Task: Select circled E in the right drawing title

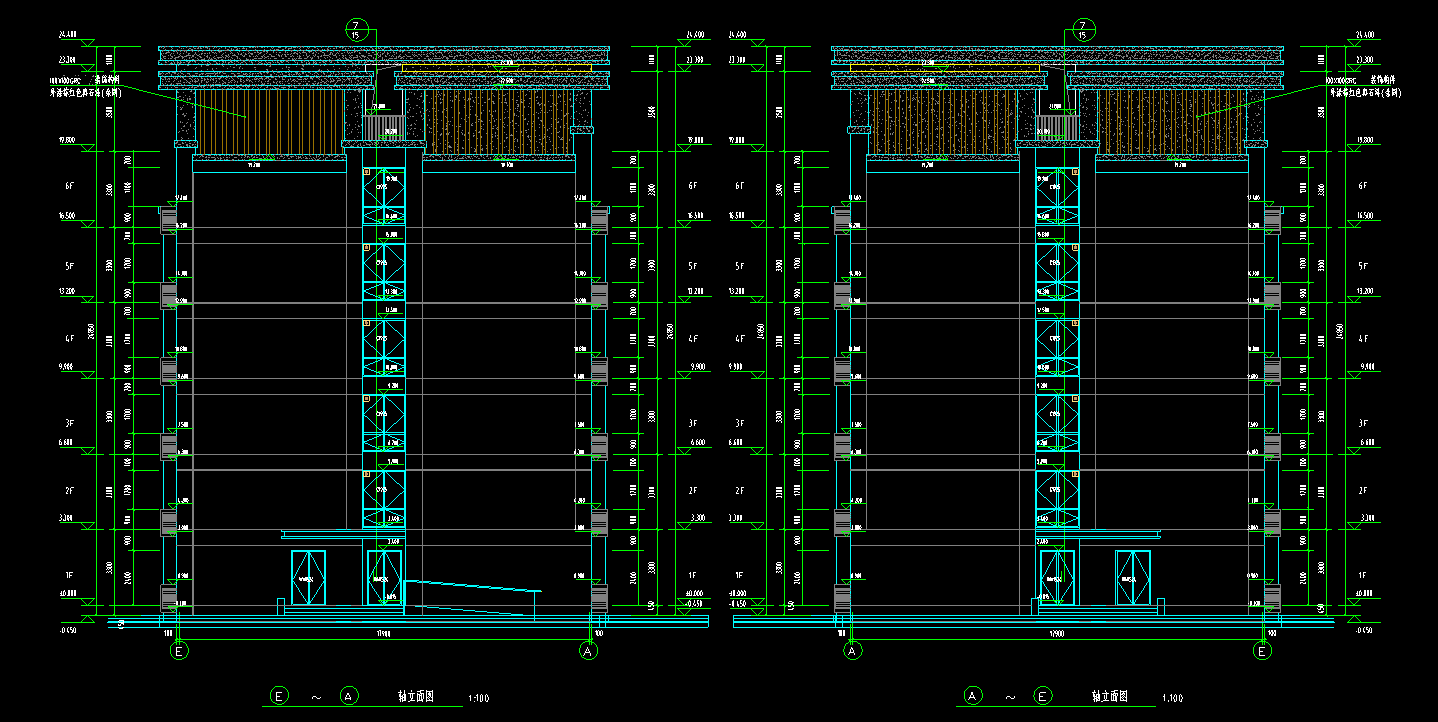Action: (x=1043, y=695)
